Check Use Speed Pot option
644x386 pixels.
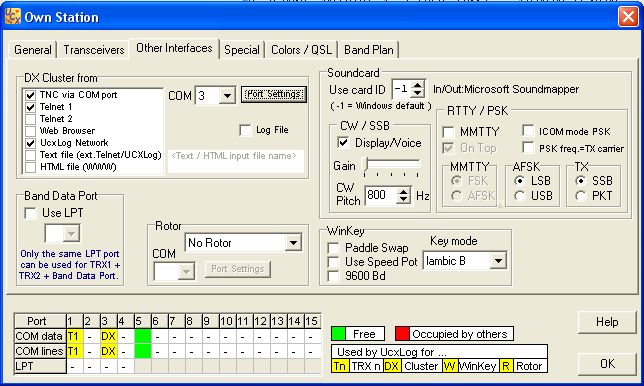click(x=333, y=262)
